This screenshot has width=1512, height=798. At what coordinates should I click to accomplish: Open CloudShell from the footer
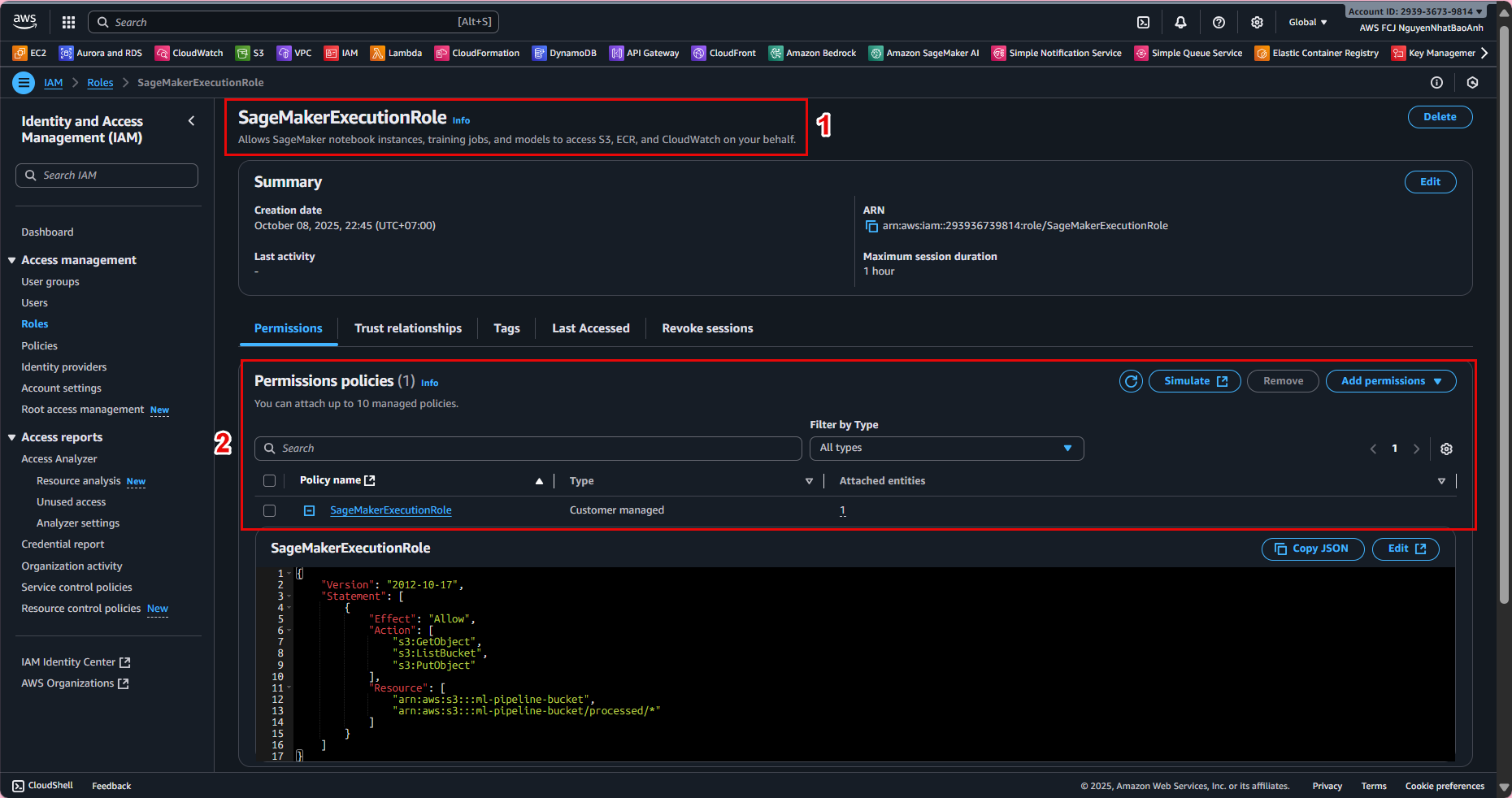(x=42, y=786)
